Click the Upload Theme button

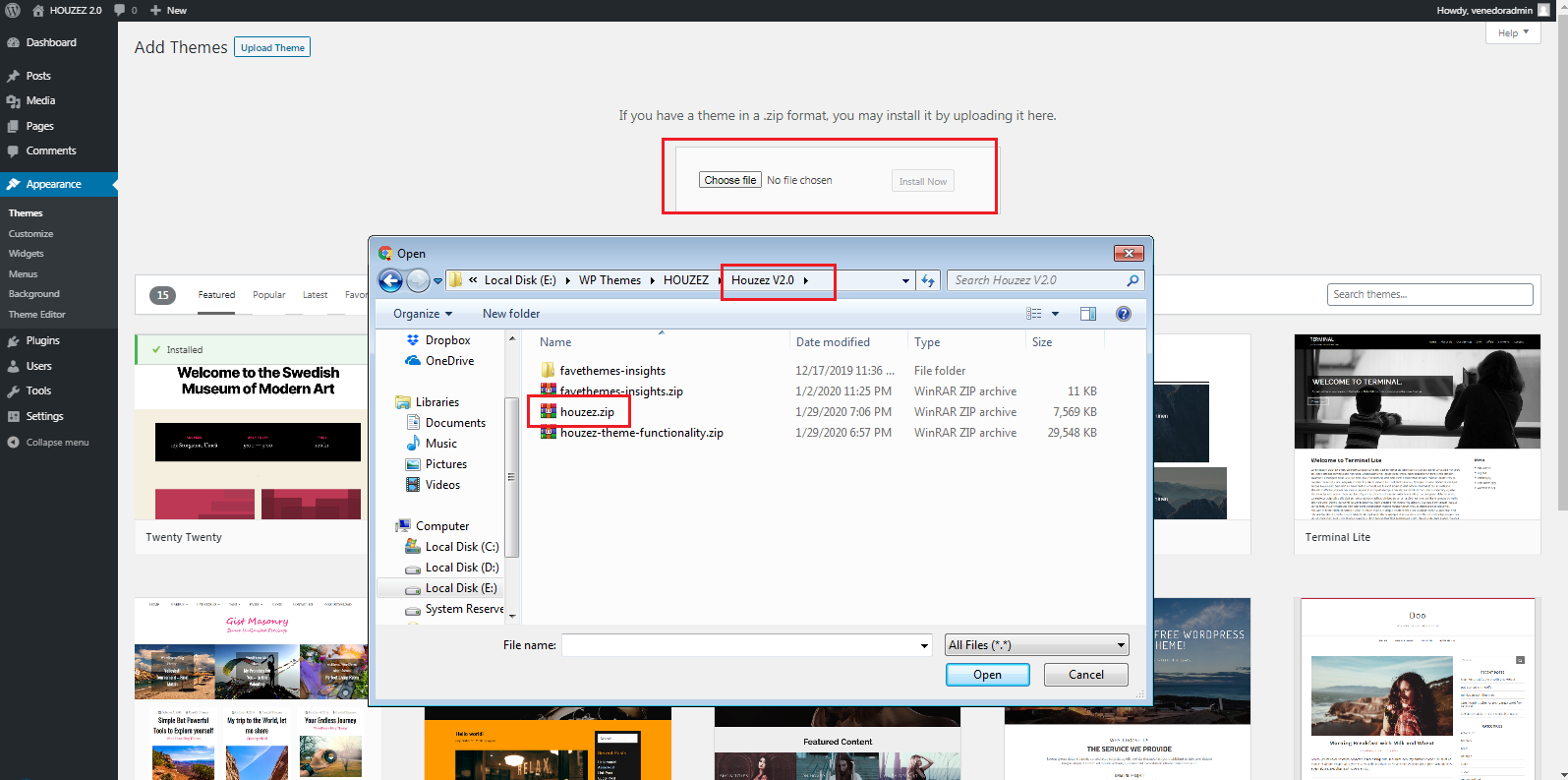click(x=272, y=47)
